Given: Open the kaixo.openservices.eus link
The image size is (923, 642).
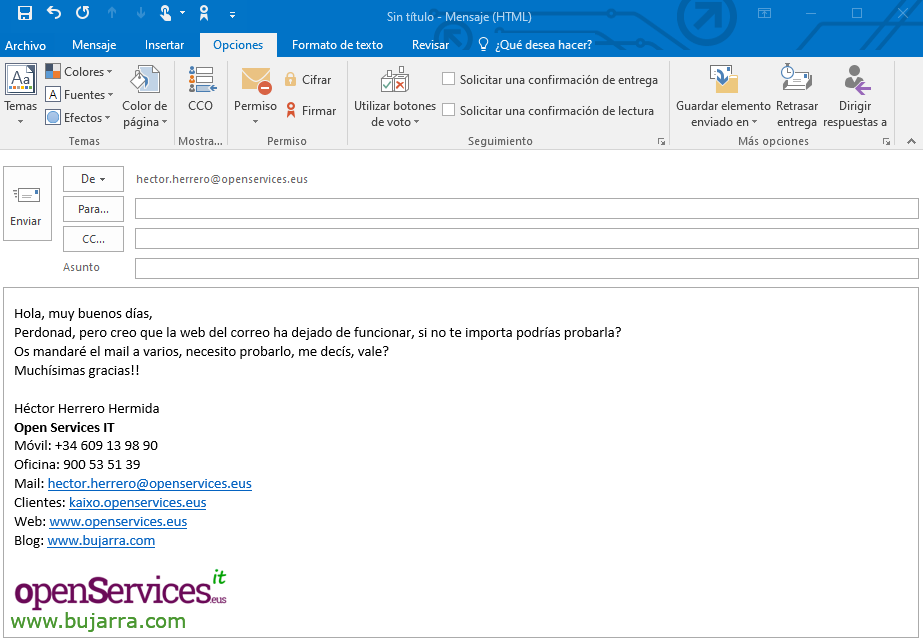Looking at the screenshot, I should click(138, 503).
